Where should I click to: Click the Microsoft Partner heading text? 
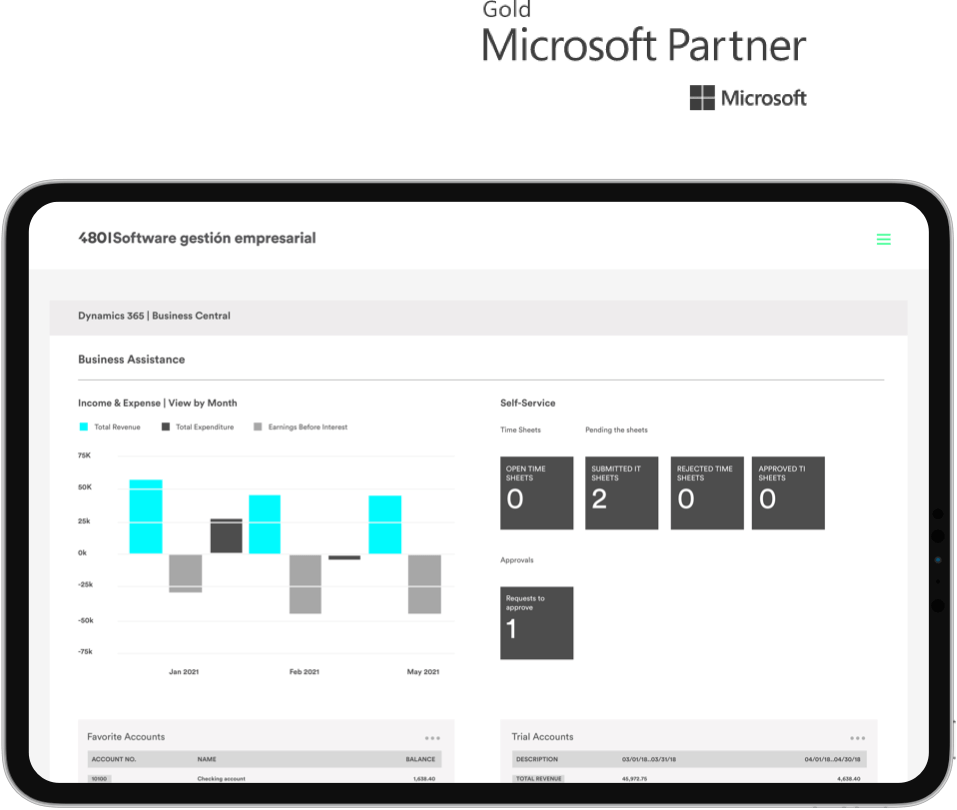tap(643, 45)
